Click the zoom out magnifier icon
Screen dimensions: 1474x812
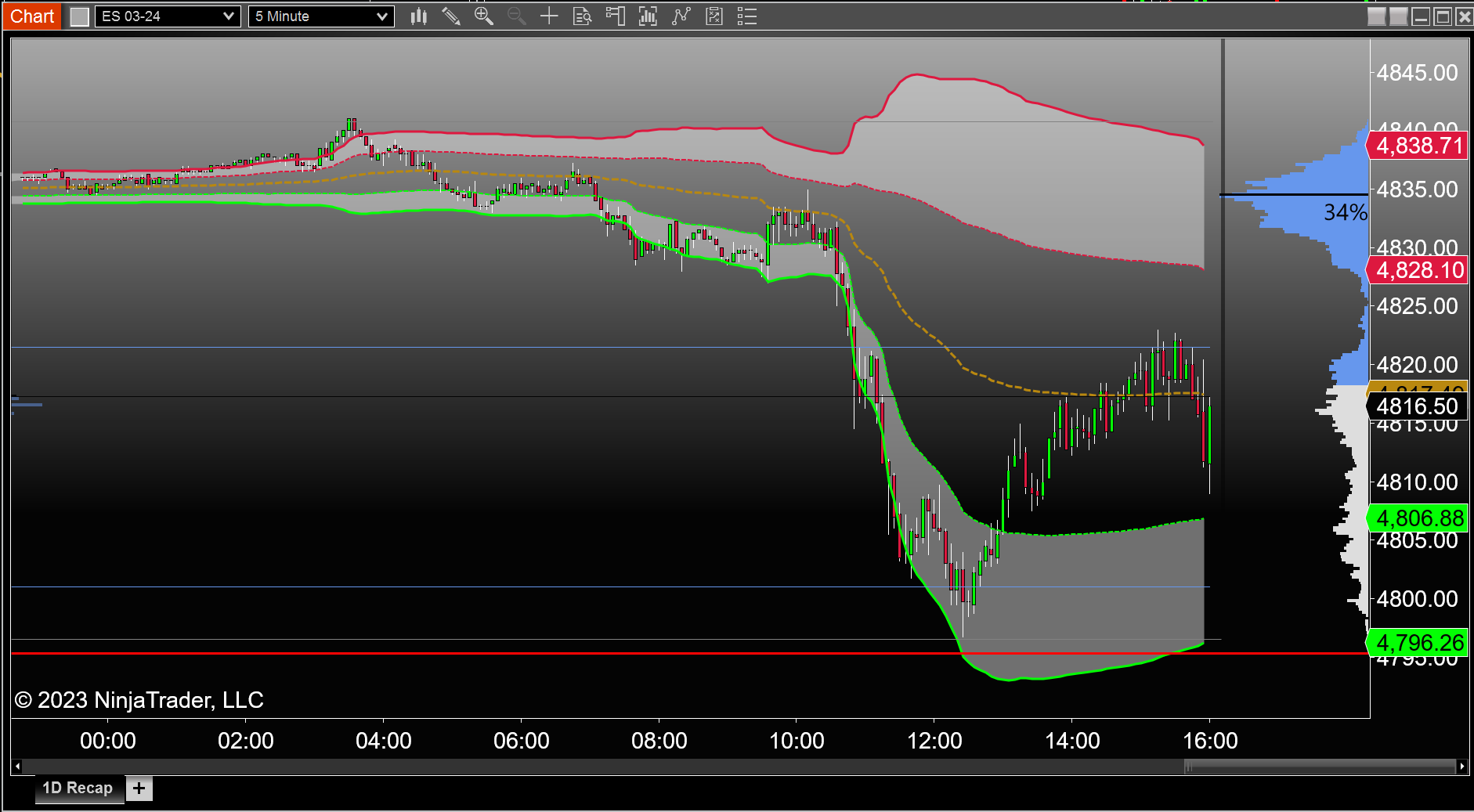tap(516, 16)
